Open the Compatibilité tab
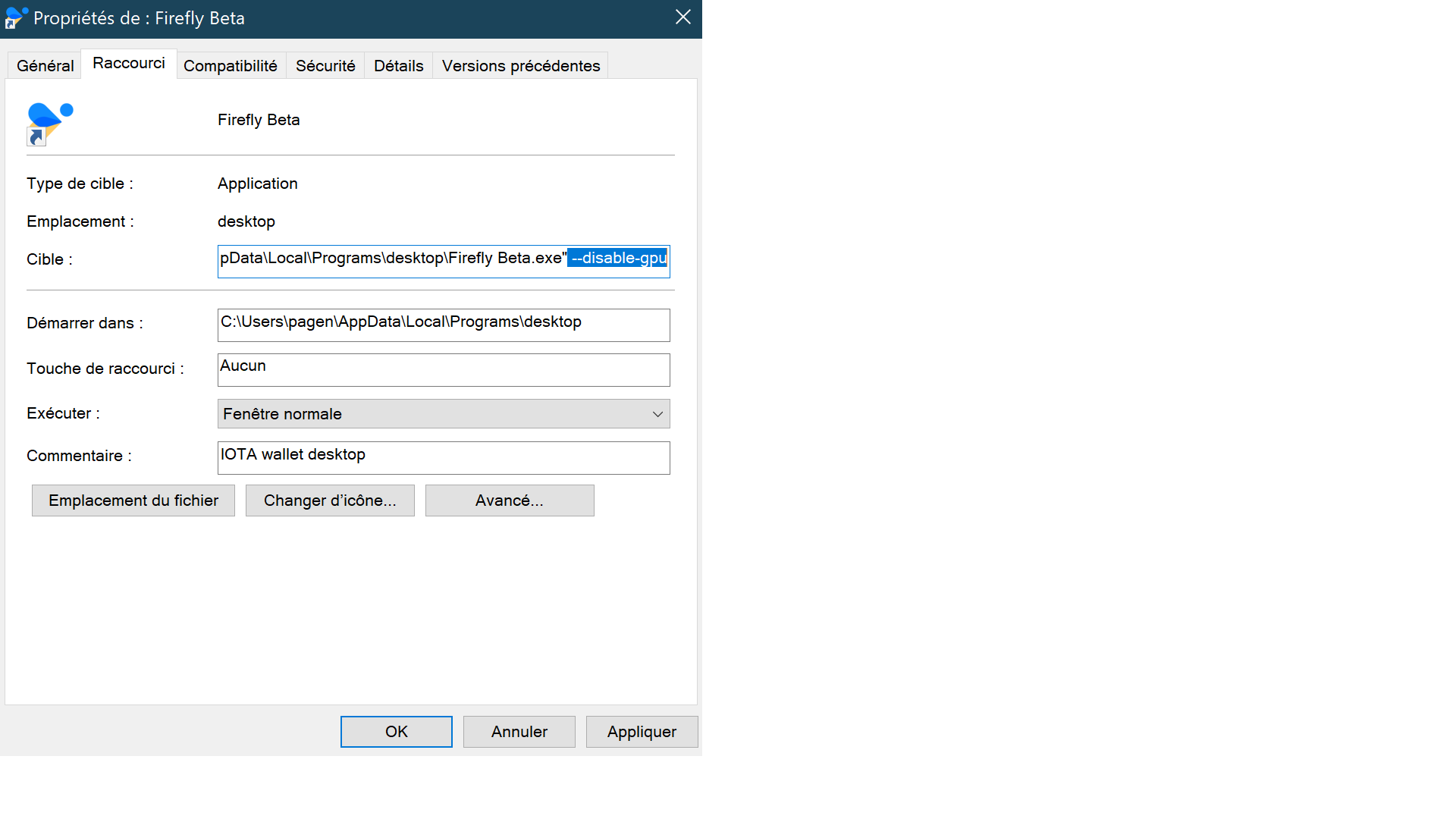Viewport: 1456px width, 819px height. coord(231,65)
